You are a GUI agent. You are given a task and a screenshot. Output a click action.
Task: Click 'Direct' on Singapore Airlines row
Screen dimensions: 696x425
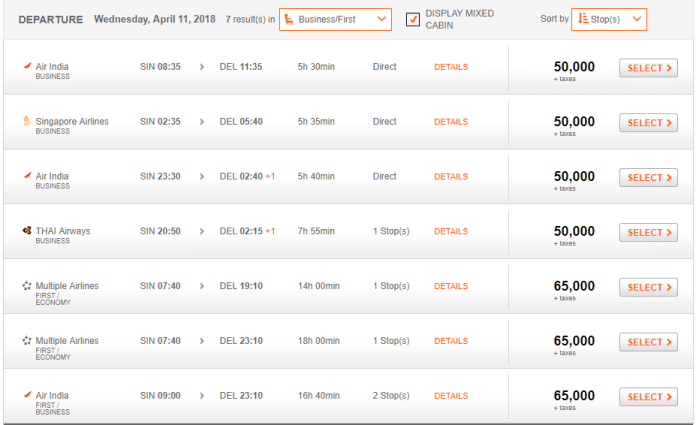[x=384, y=122]
